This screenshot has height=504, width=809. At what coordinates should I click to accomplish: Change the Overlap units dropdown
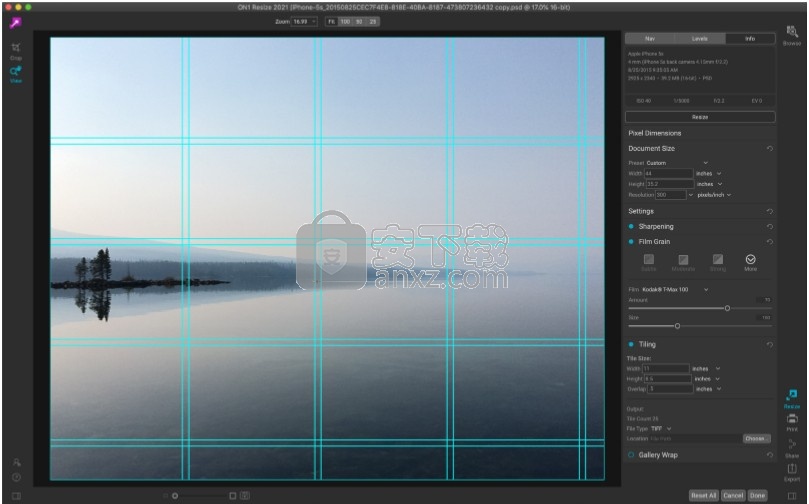click(x=708, y=389)
